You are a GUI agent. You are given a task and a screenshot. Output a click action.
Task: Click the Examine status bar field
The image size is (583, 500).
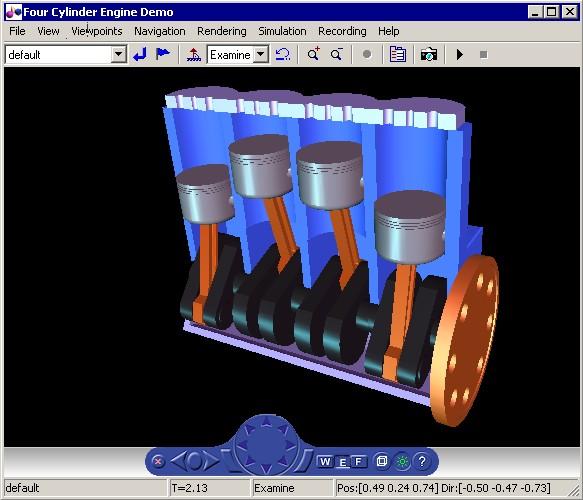click(x=293, y=488)
